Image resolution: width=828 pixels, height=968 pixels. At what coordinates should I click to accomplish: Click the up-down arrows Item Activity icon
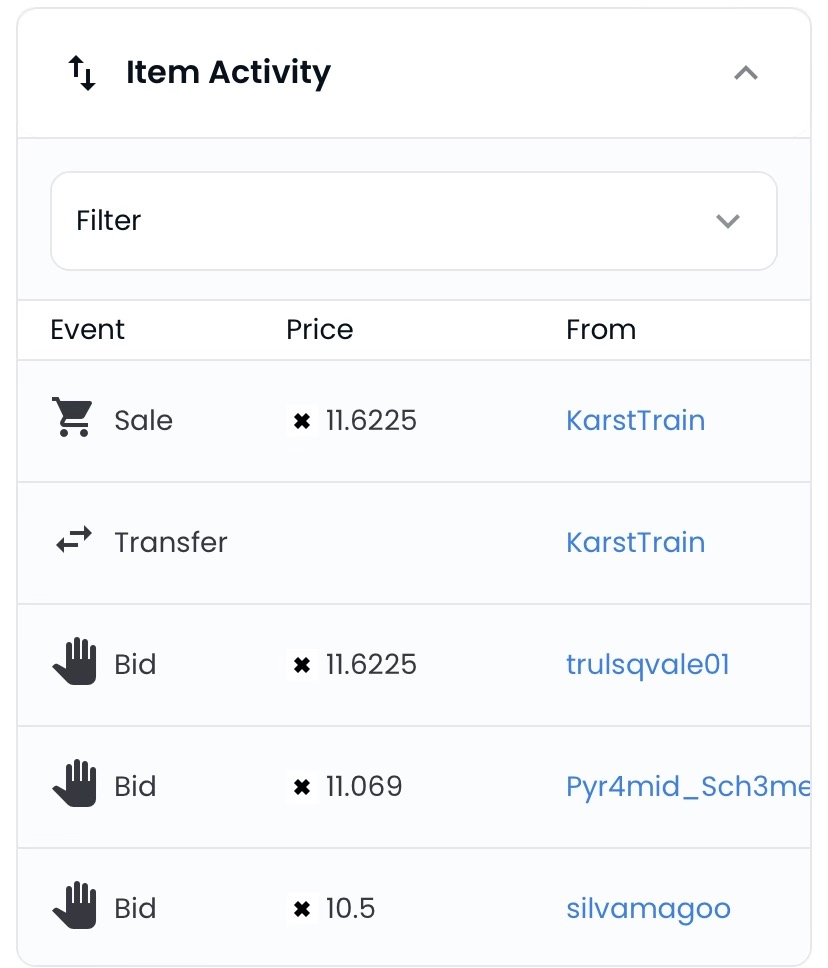pos(82,73)
